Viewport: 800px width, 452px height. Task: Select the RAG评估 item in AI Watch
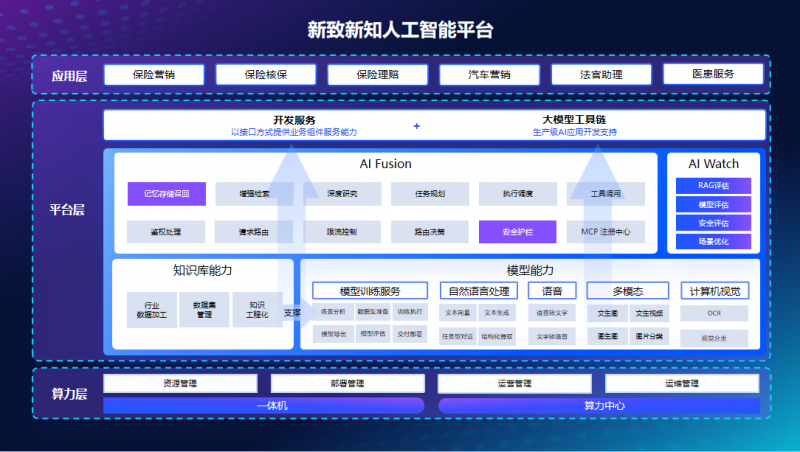pyautogui.click(x=713, y=185)
